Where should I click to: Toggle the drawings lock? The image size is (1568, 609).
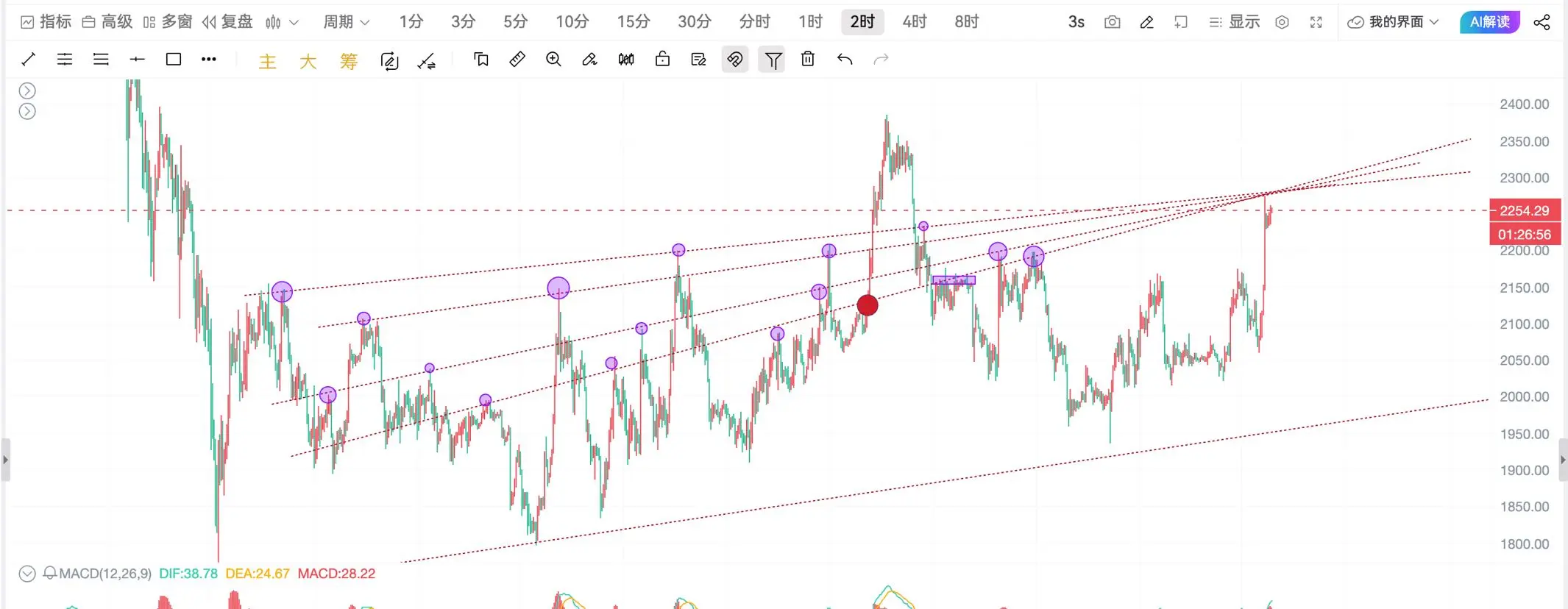[x=662, y=59]
